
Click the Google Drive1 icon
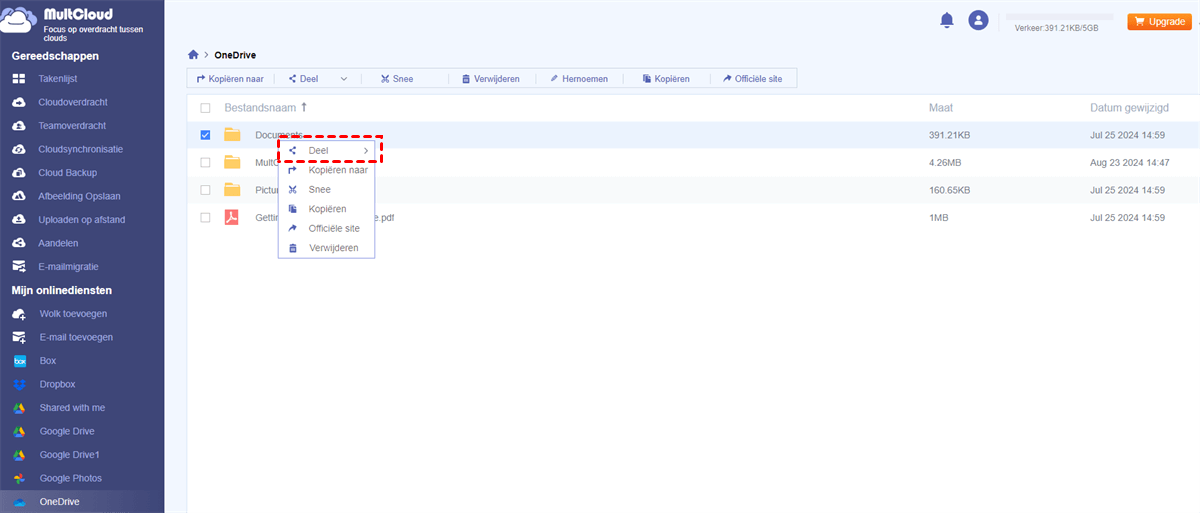click(x=19, y=455)
